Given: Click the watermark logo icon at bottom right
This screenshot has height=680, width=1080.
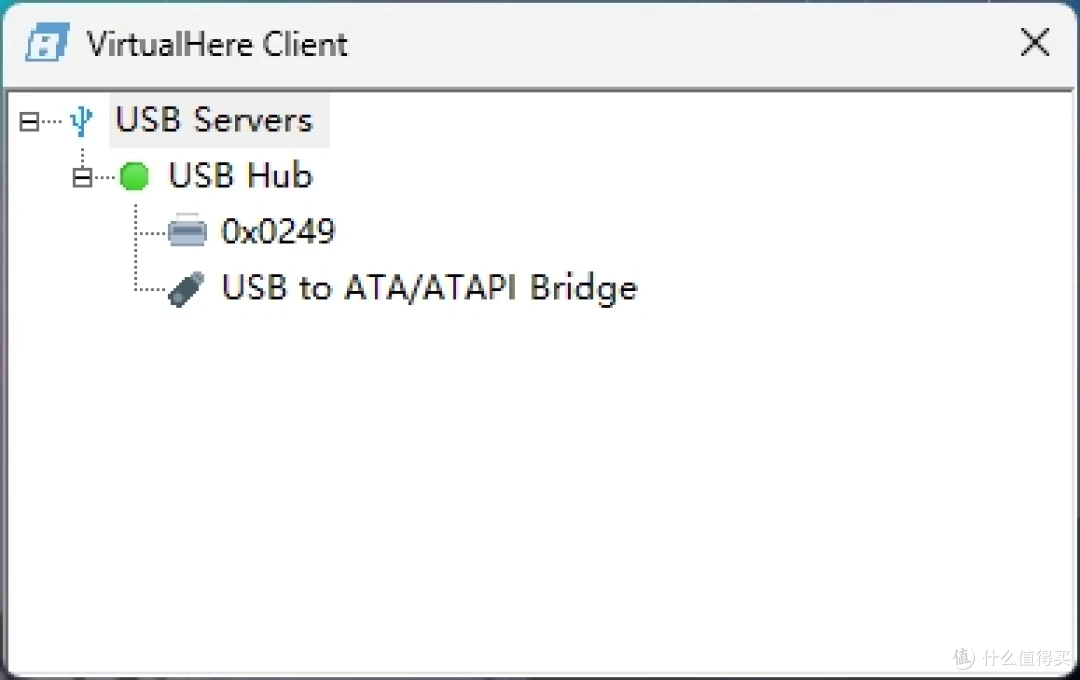Looking at the screenshot, I should point(964,658).
